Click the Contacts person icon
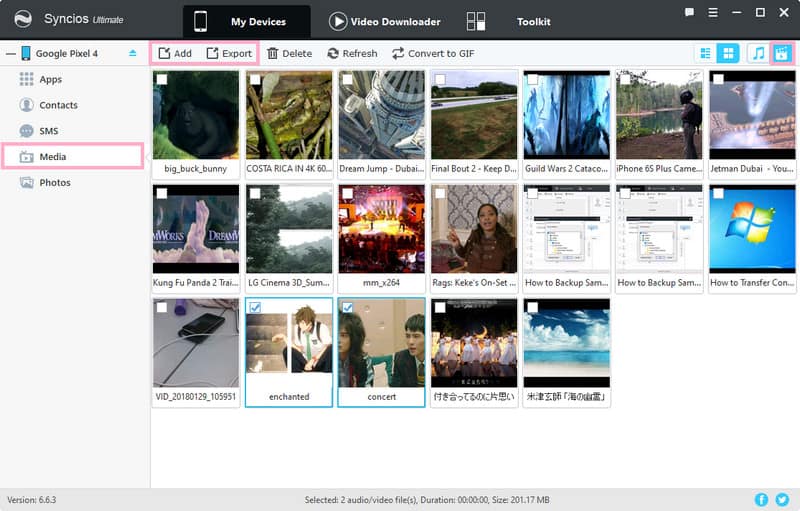800x511 pixels. [x=27, y=105]
